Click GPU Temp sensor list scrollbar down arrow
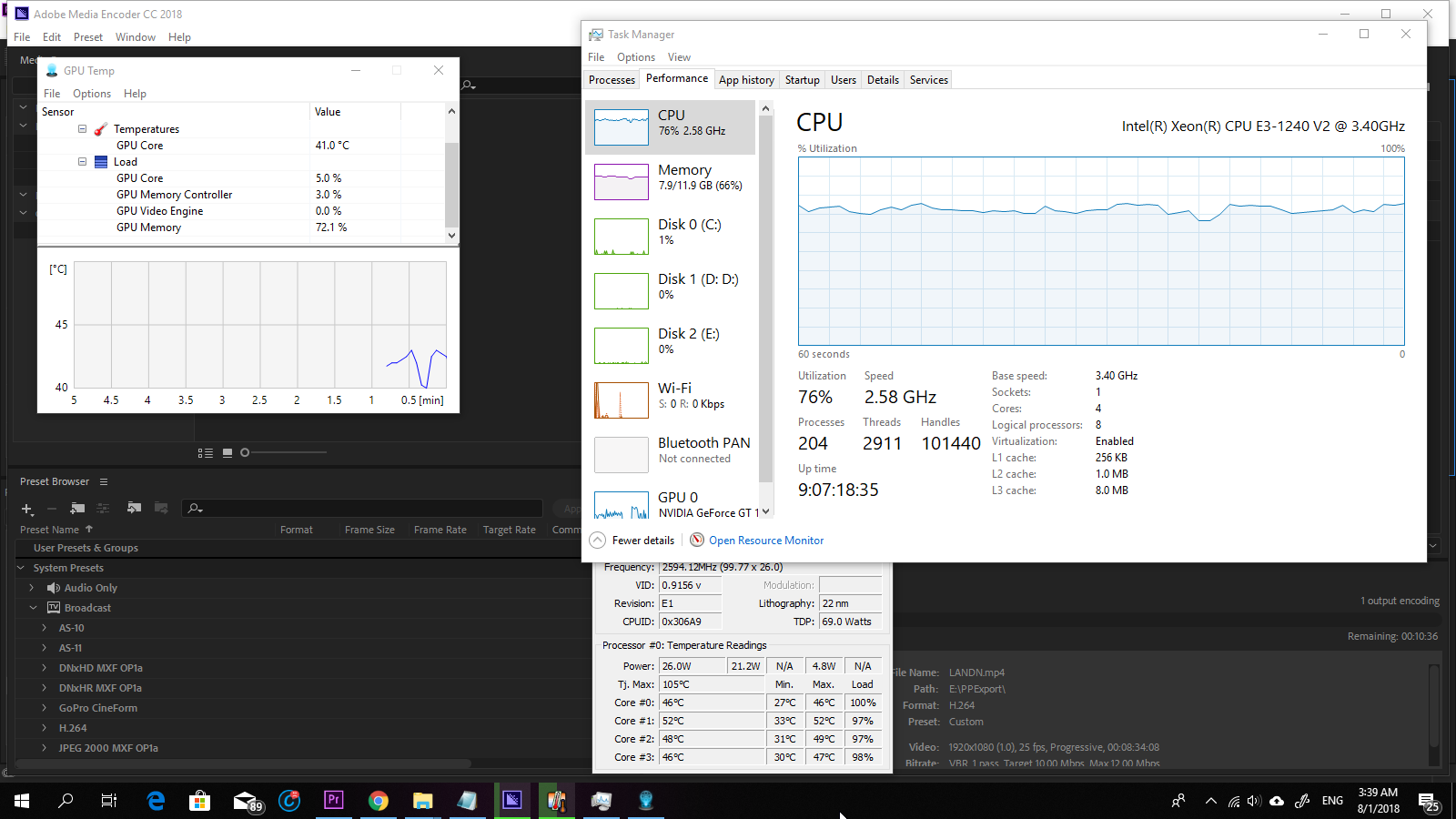Viewport: 1456px width, 819px height. pyautogui.click(x=451, y=236)
